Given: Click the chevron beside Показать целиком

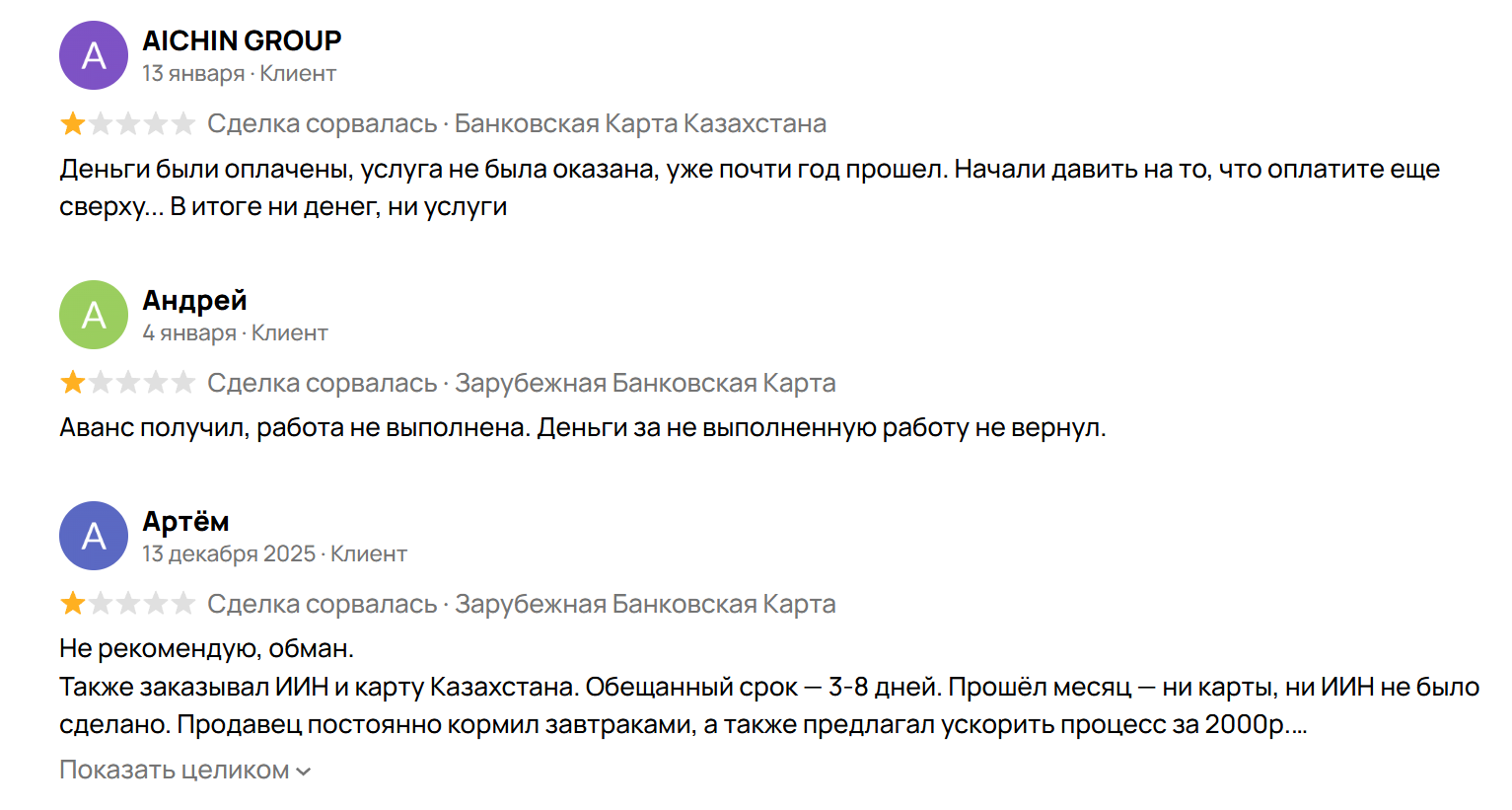Looking at the screenshot, I should click(304, 772).
